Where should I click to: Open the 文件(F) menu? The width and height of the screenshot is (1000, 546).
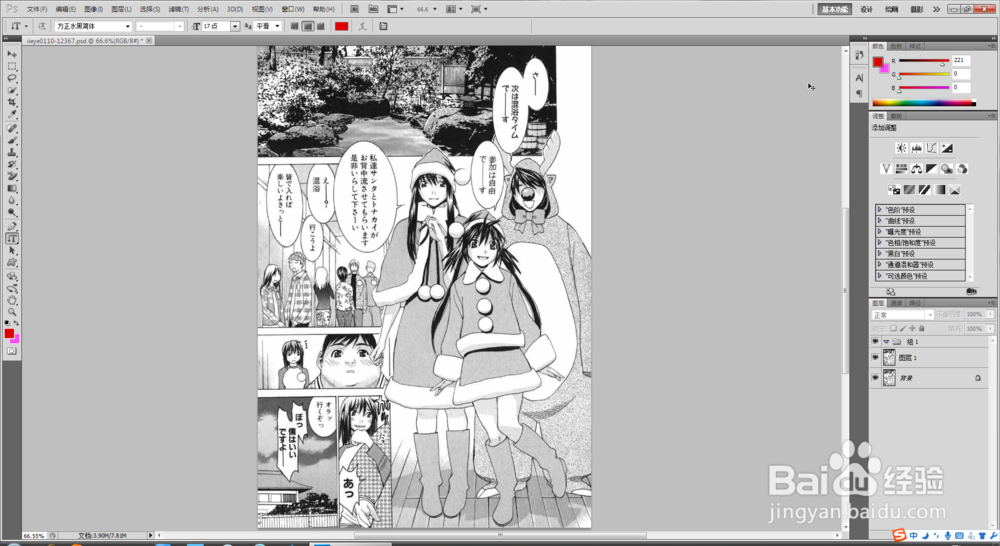pyautogui.click(x=37, y=10)
